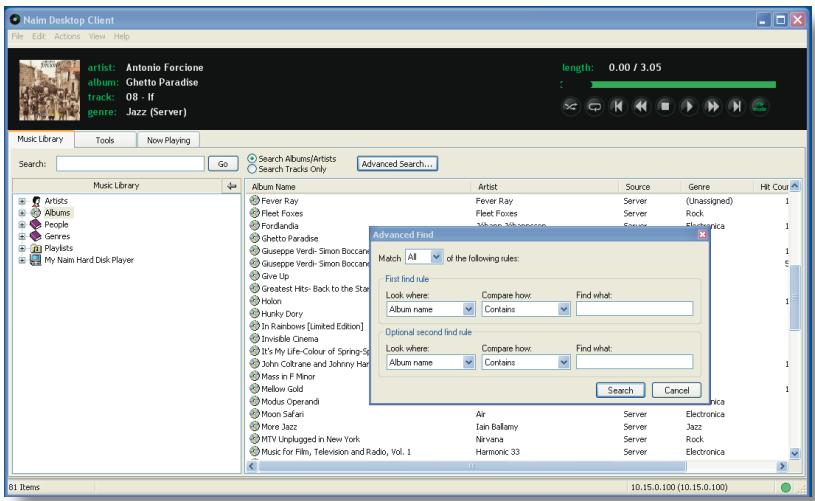Click the disc icon beside Fleet Foxes album
815x501 pixels.
[255, 213]
